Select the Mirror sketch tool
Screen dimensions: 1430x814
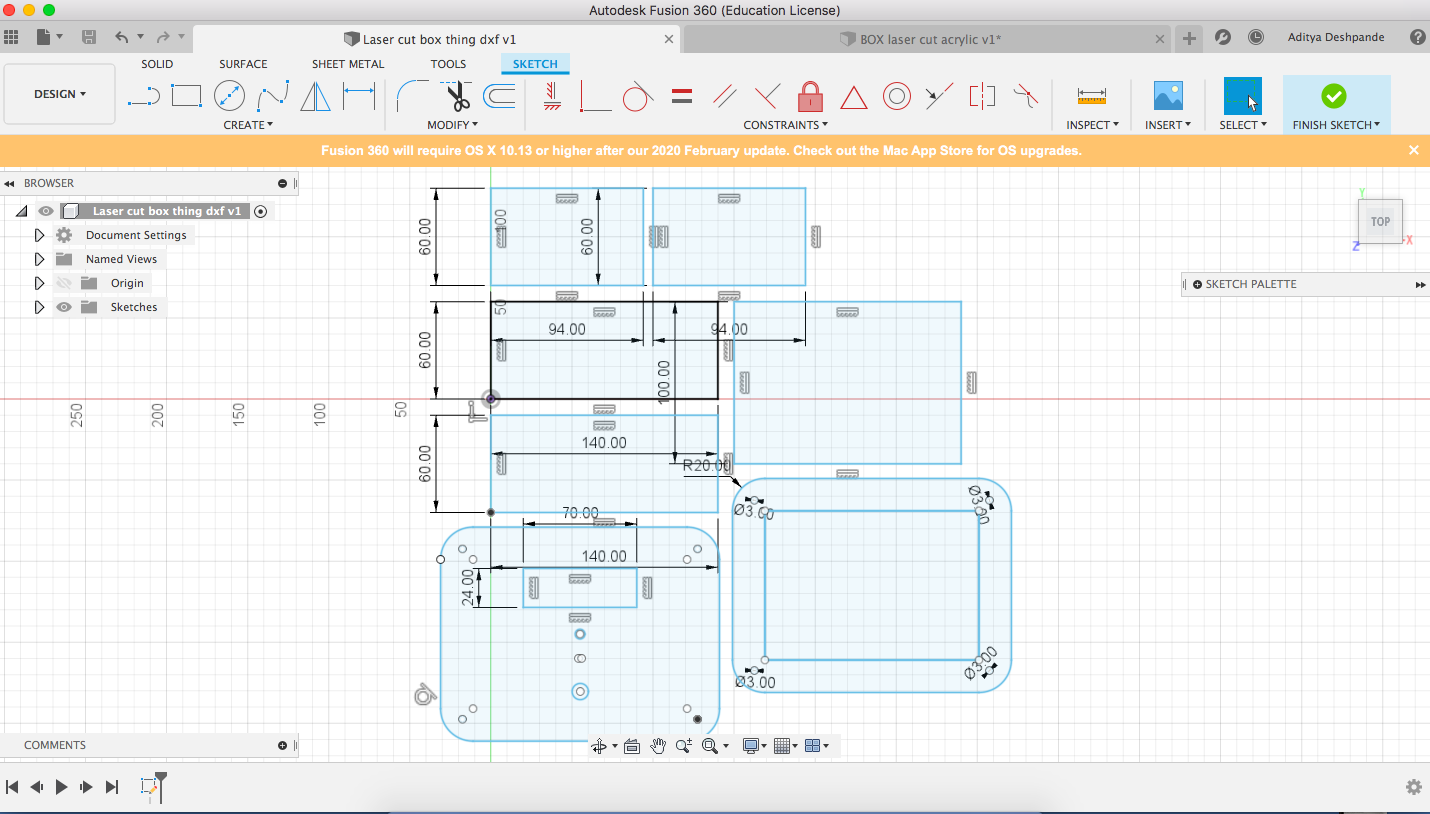316,96
